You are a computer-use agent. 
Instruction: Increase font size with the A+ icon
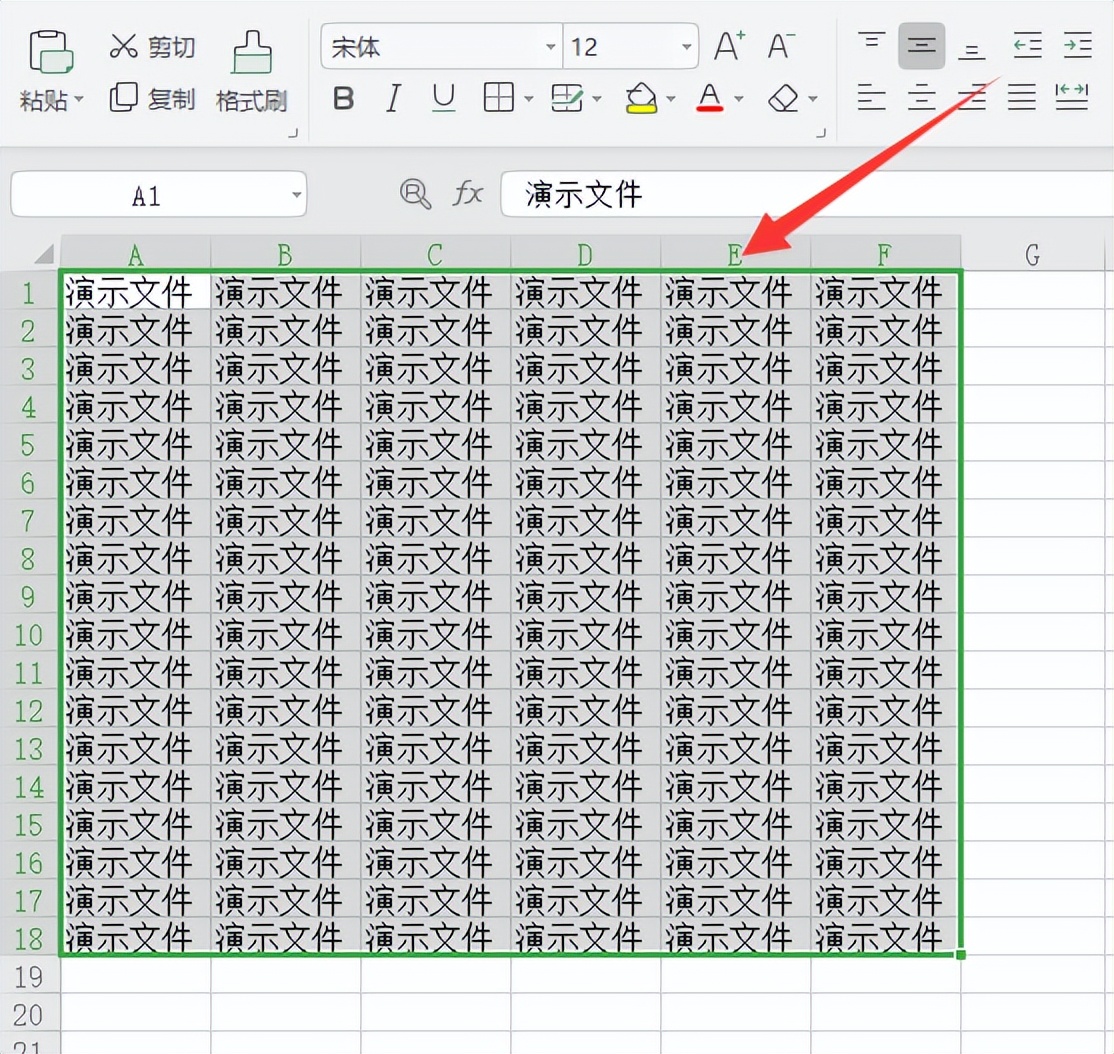726,44
